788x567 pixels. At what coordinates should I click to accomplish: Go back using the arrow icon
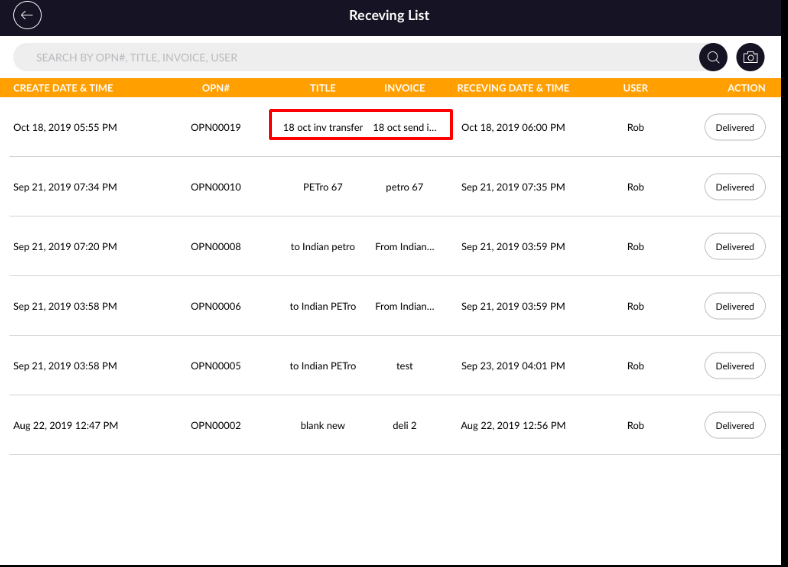point(27,15)
